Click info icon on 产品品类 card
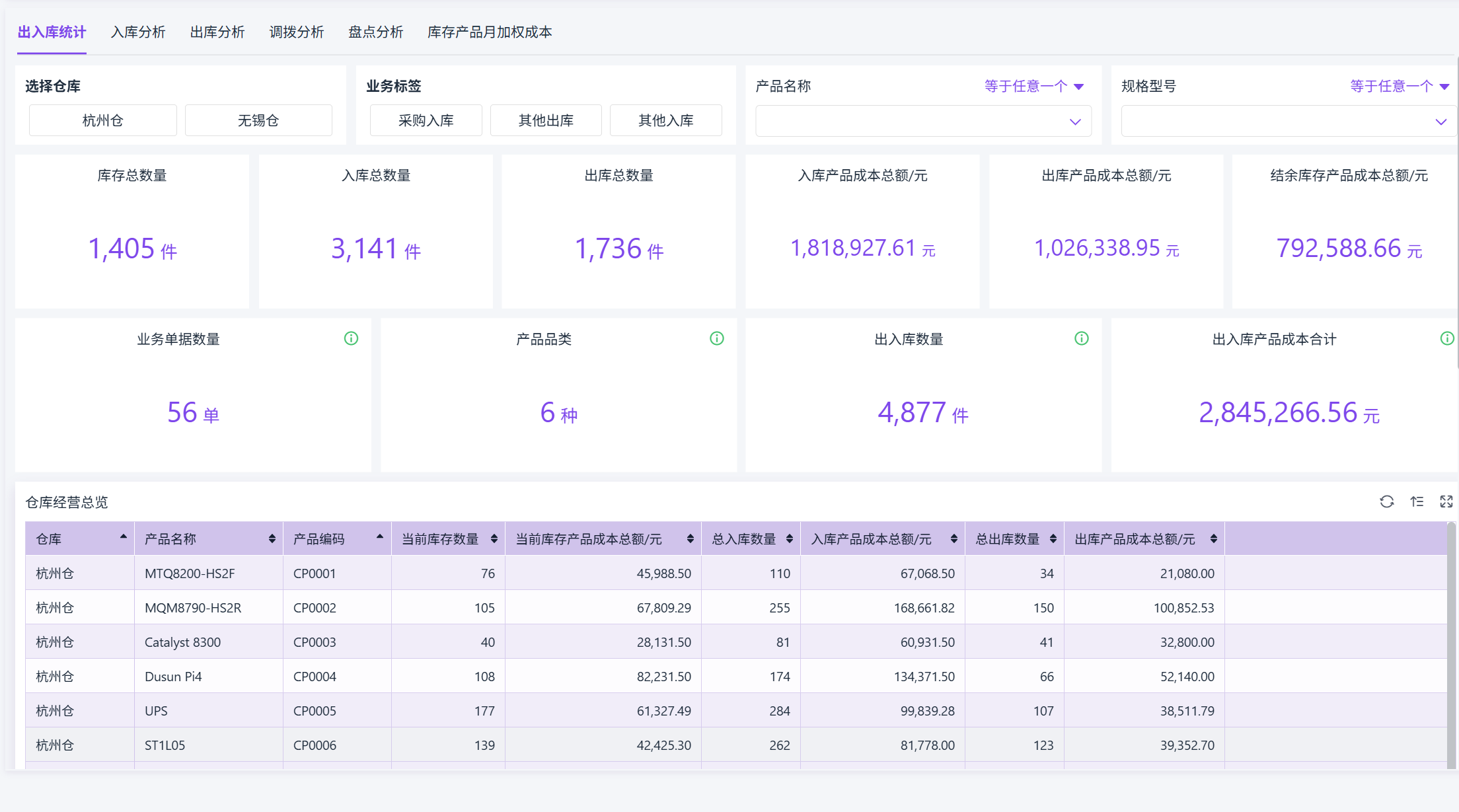The image size is (1459, 812). (716, 338)
